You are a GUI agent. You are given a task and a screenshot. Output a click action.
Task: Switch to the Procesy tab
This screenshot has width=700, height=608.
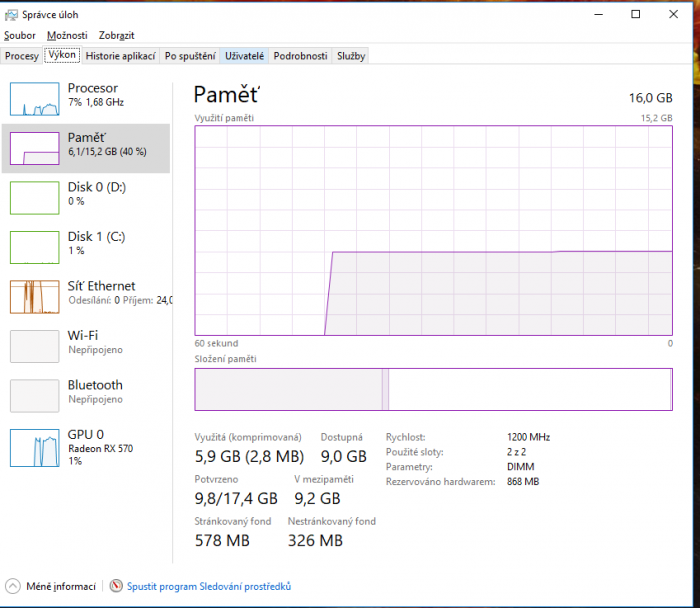click(x=21, y=56)
